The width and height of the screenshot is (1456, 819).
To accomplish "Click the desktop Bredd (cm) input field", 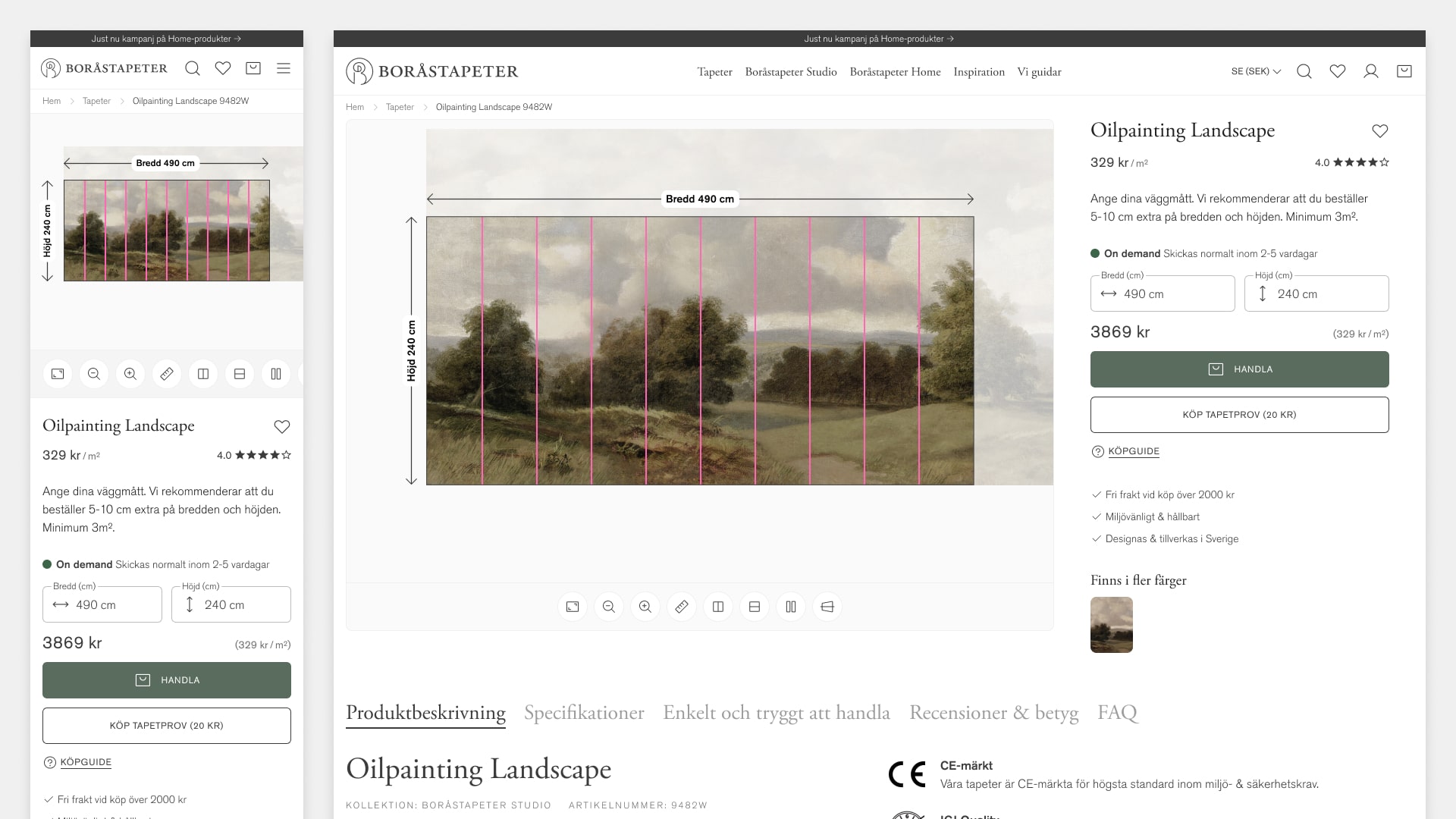I will (x=1162, y=294).
